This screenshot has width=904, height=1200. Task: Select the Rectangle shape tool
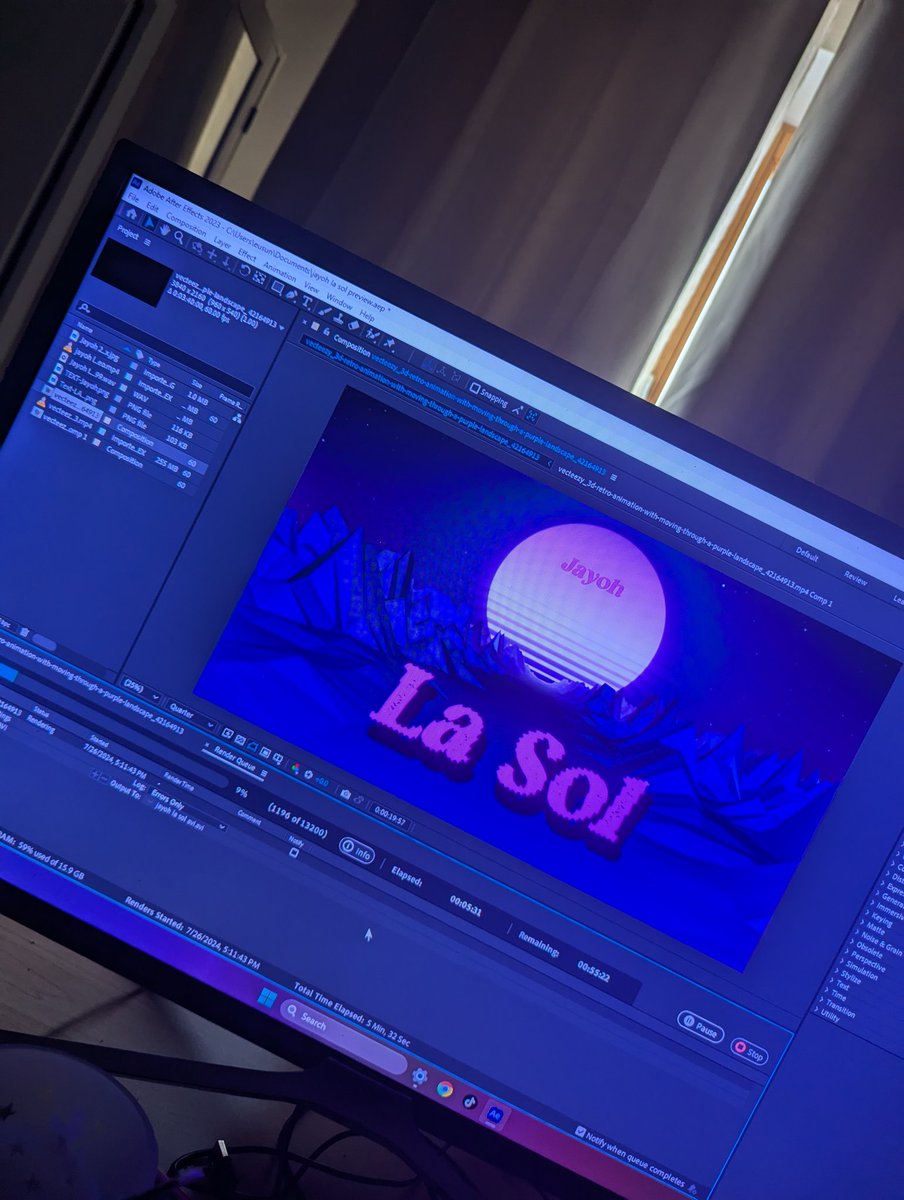[277, 286]
